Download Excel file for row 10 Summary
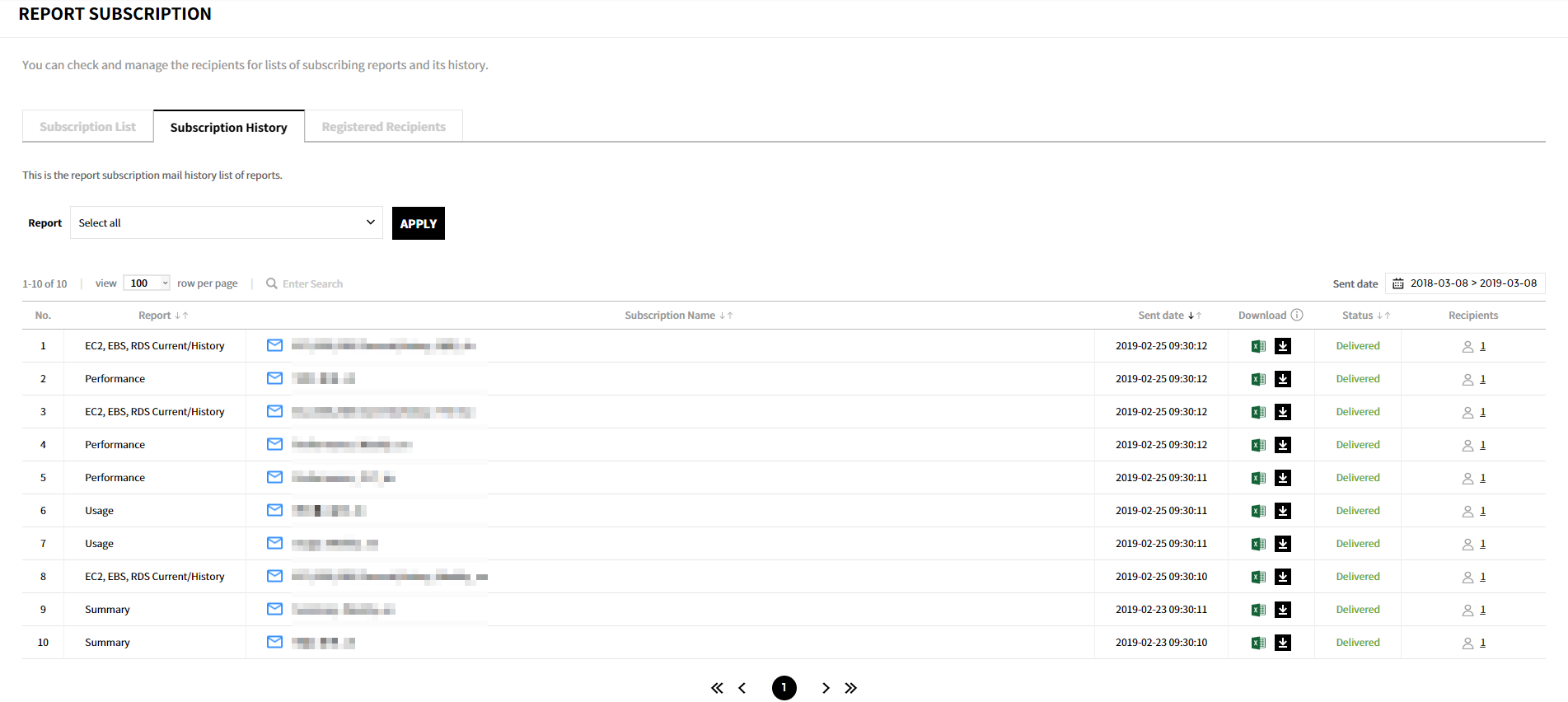This screenshot has width=1568, height=702. (x=1258, y=643)
